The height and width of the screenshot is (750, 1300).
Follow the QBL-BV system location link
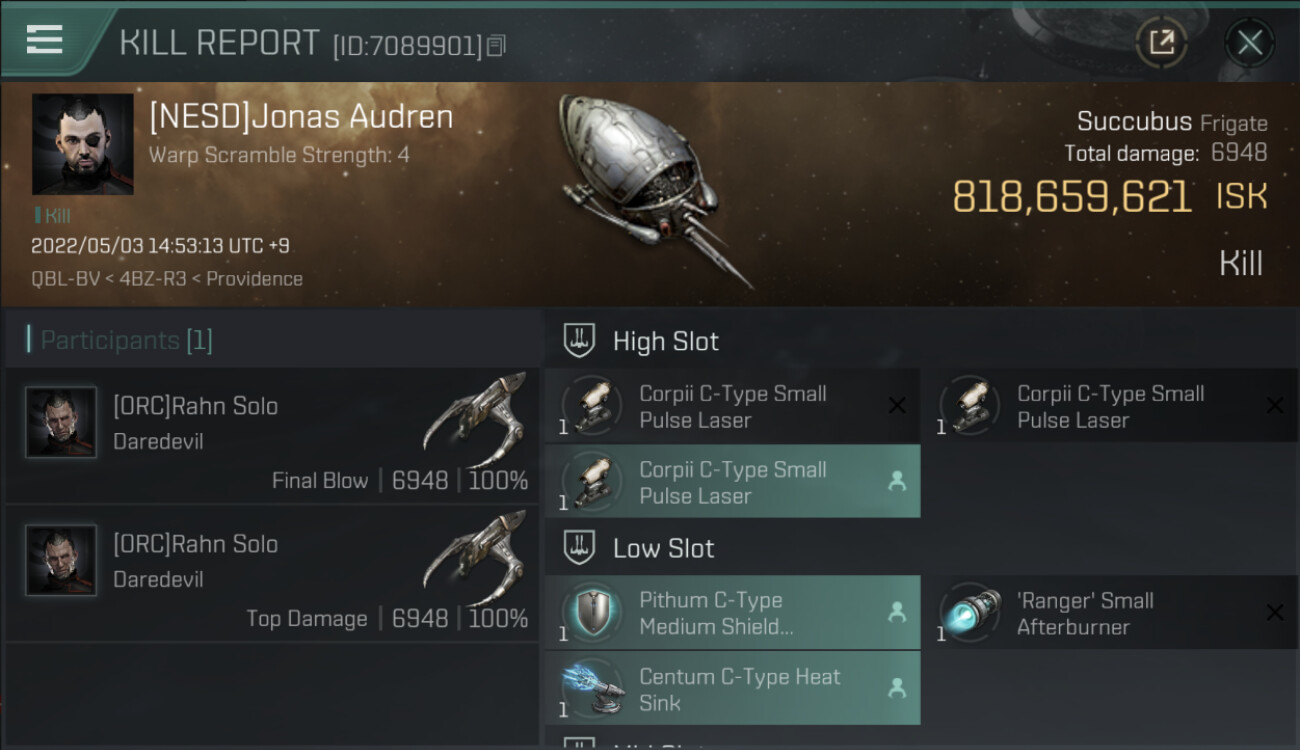(x=65, y=279)
